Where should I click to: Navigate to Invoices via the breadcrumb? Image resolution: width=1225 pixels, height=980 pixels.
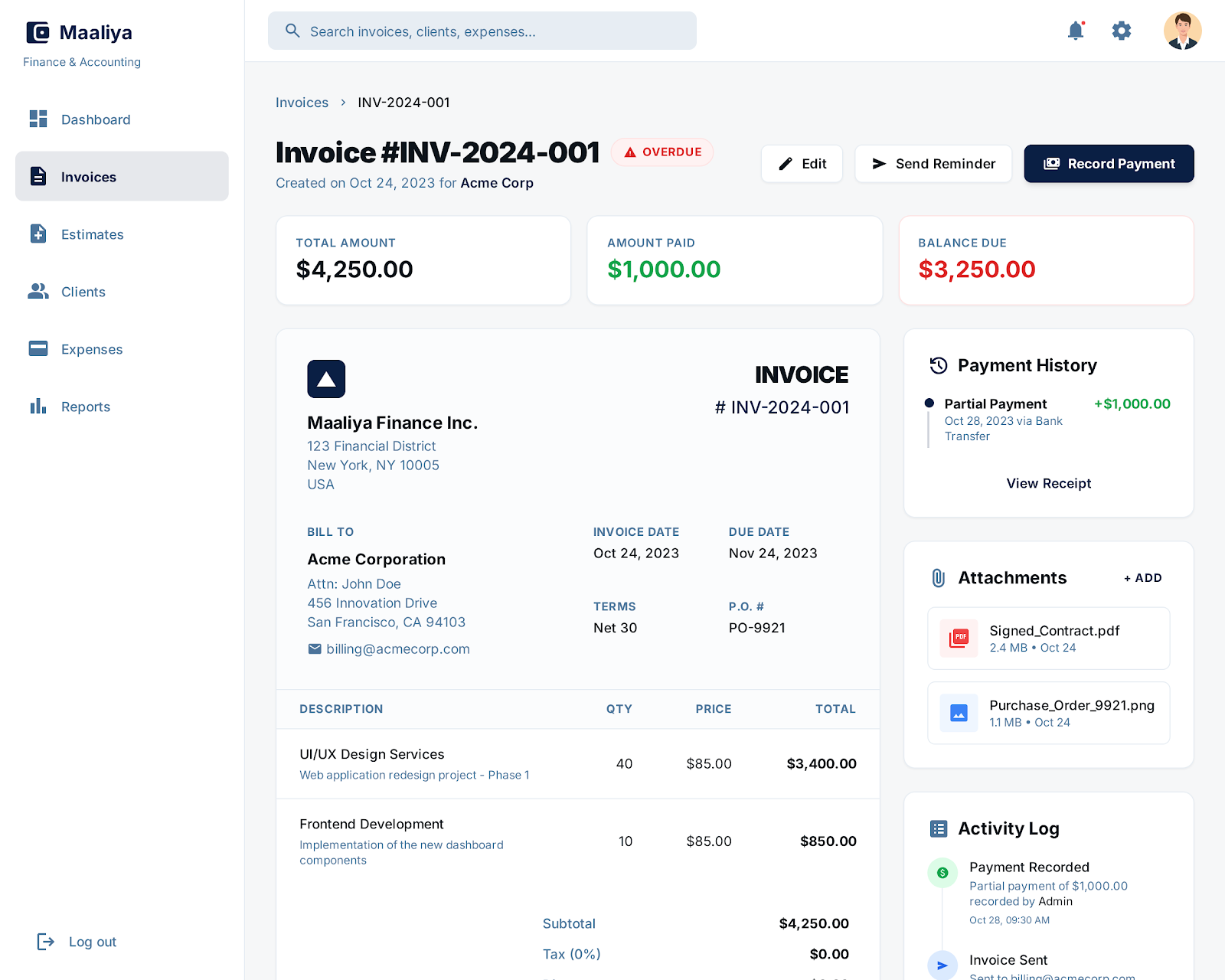302,102
